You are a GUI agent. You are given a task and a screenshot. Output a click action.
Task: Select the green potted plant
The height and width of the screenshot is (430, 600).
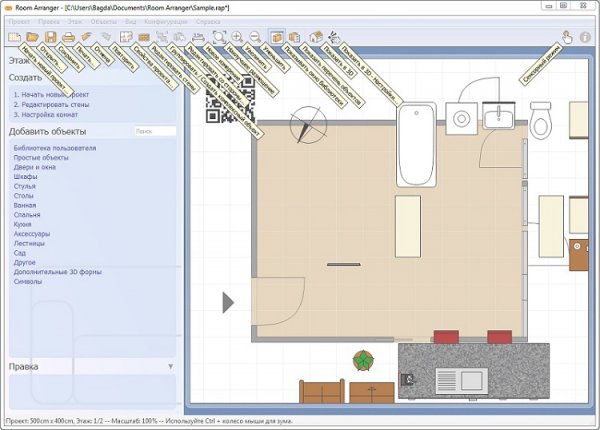363,360
